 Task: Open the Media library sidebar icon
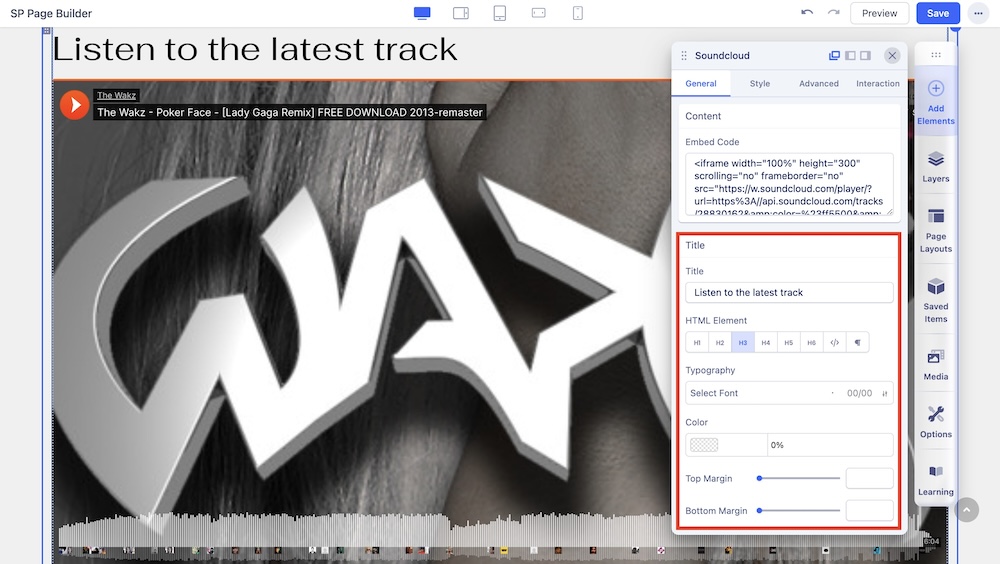(x=935, y=365)
